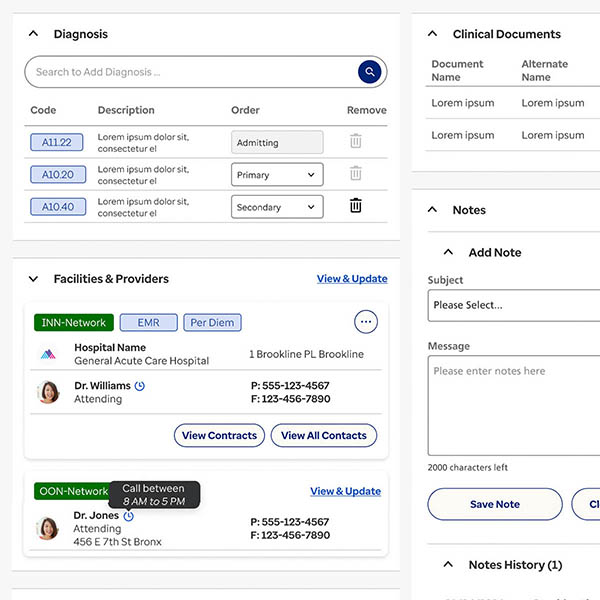600x600 pixels.
Task: Click the trash icon for code A11.22
Action: [x=355, y=142]
